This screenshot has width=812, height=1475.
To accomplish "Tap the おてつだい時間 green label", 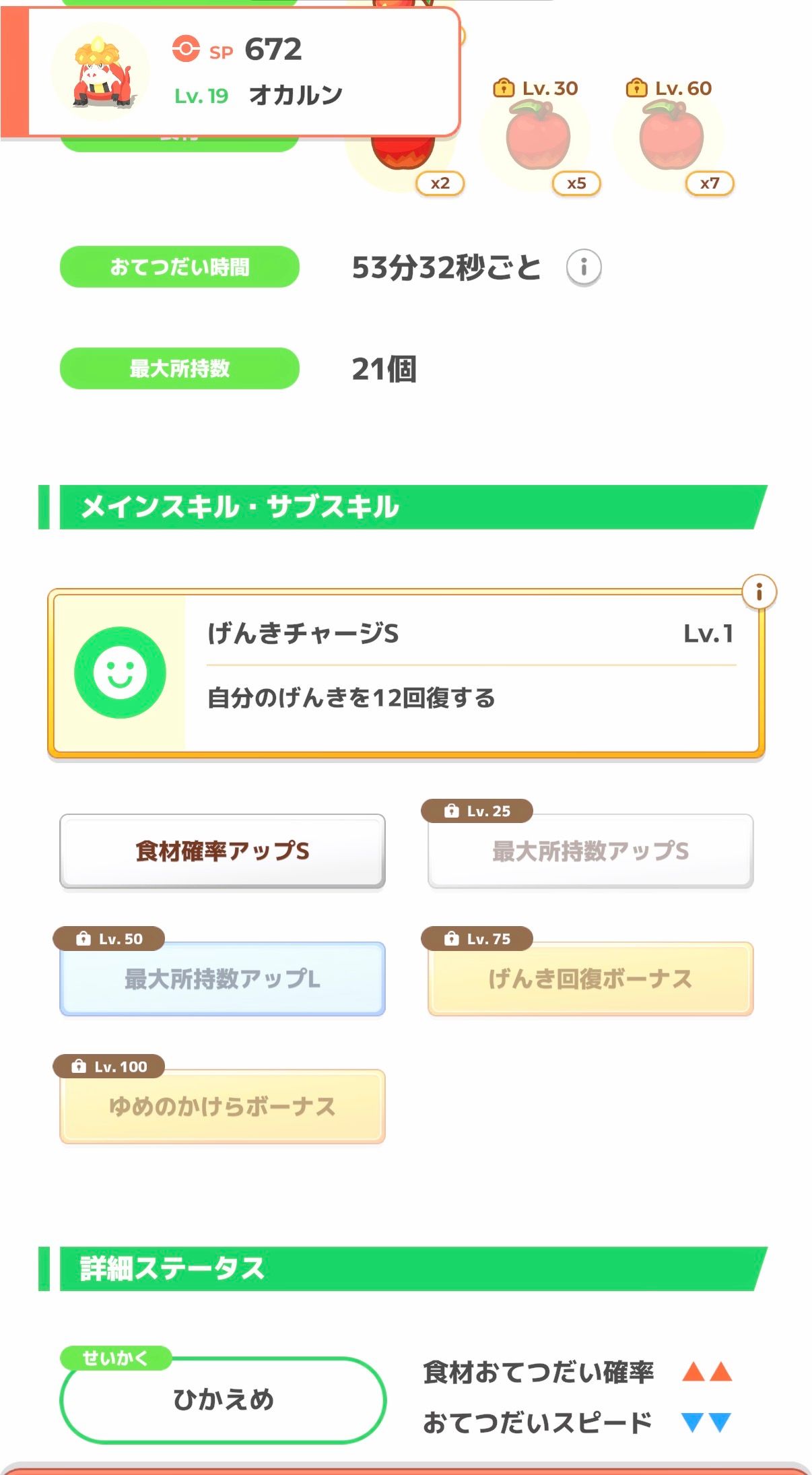I will click(x=179, y=267).
